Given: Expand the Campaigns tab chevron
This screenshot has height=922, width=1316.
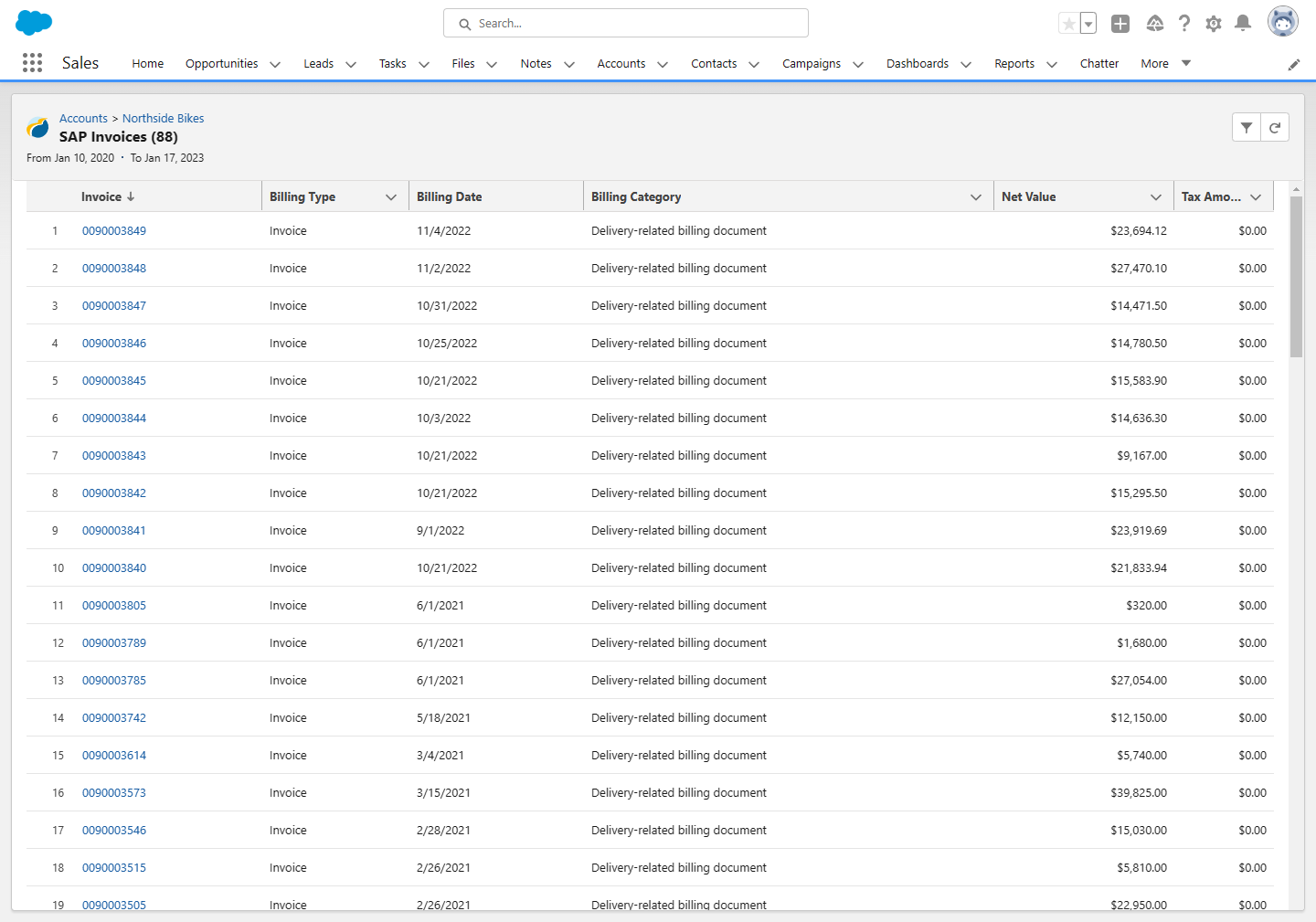Looking at the screenshot, I should [x=858, y=64].
